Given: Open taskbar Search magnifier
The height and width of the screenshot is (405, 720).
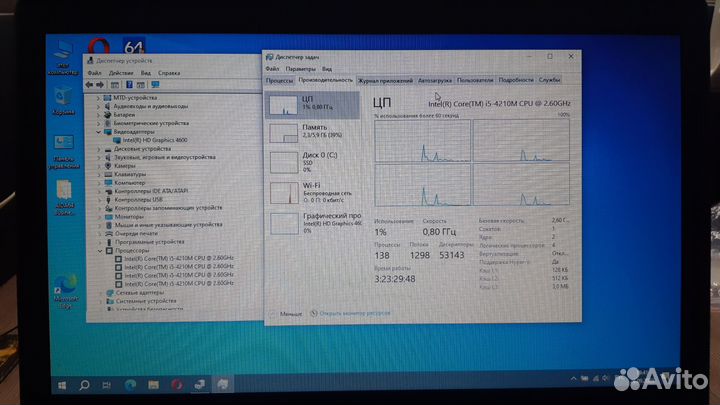Looking at the screenshot, I should click(x=84, y=385).
